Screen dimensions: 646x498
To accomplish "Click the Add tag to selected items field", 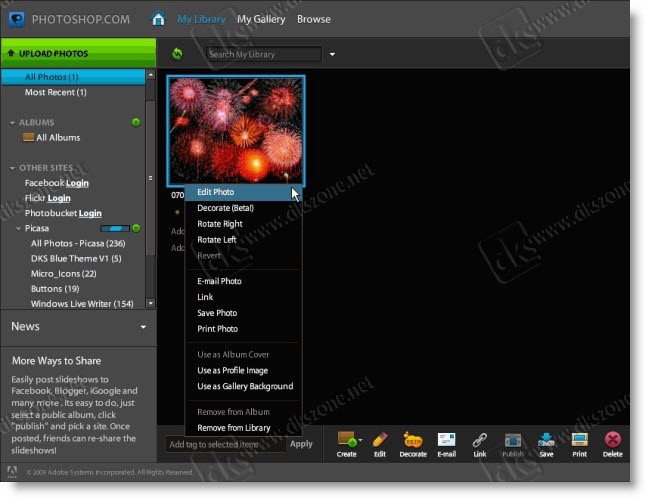I will 225,444.
